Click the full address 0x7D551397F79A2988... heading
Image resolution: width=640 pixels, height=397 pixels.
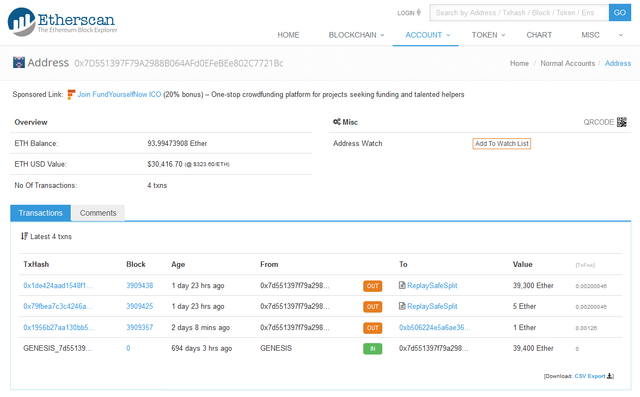[179, 63]
